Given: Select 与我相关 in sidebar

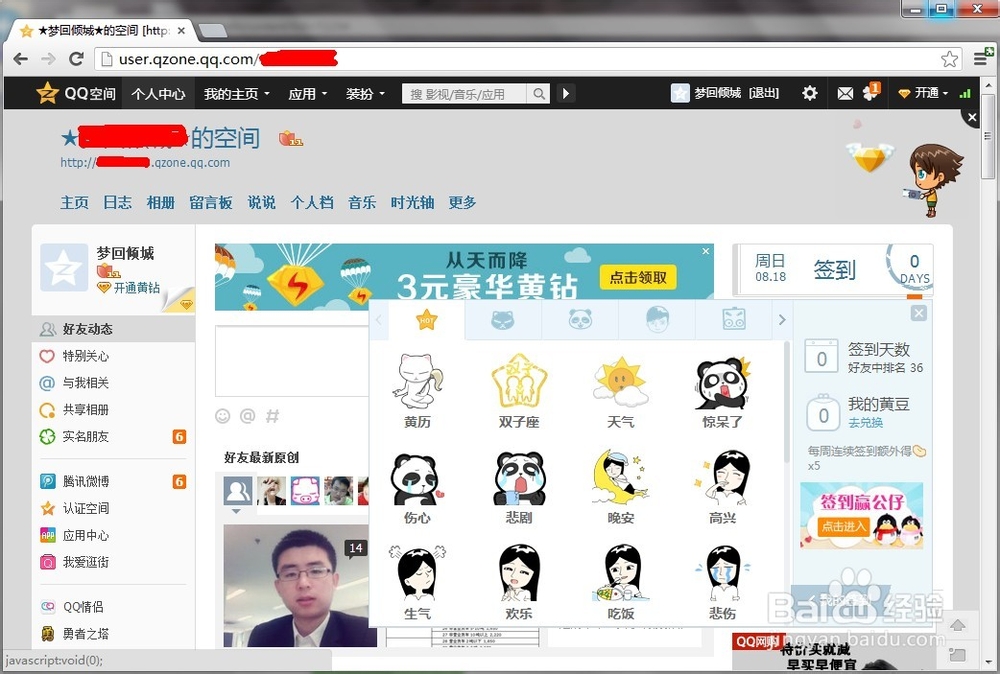Looking at the screenshot, I should (85, 383).
